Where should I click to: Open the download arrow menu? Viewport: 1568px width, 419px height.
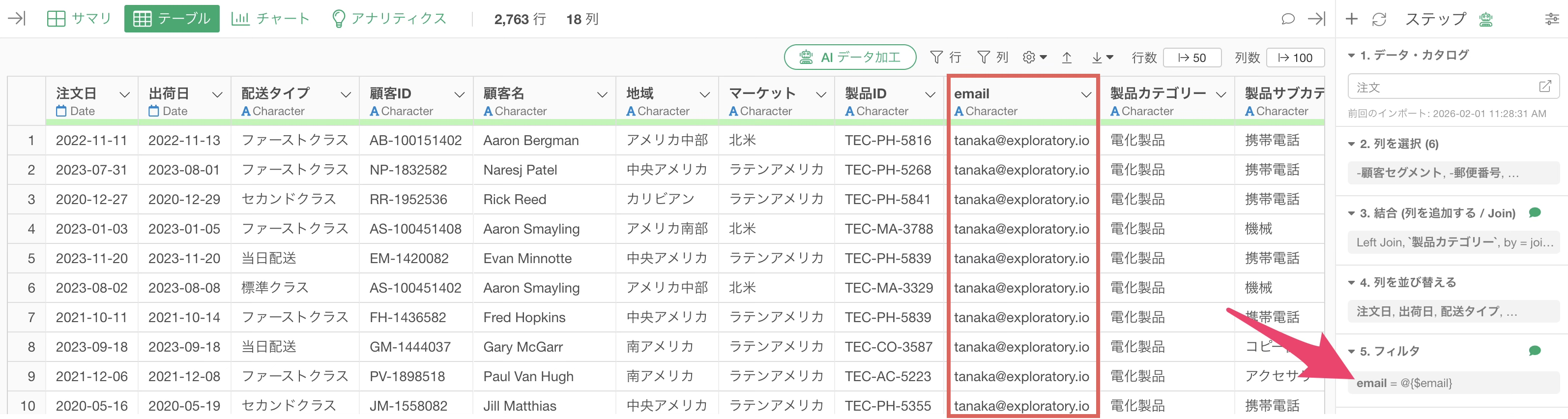coord(1102,57)
